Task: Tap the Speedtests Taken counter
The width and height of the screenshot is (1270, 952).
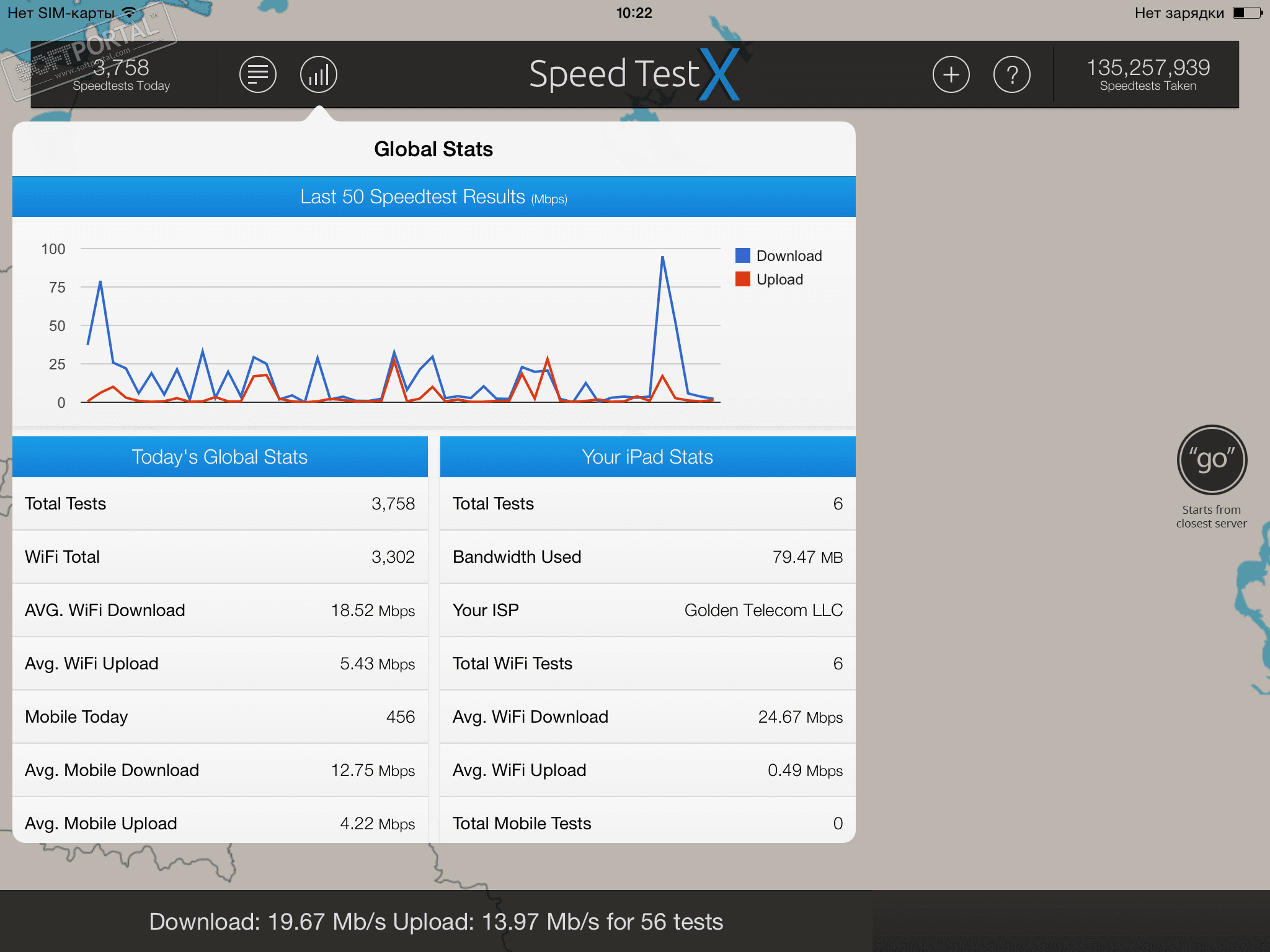Action: (x=1147, y=74)
